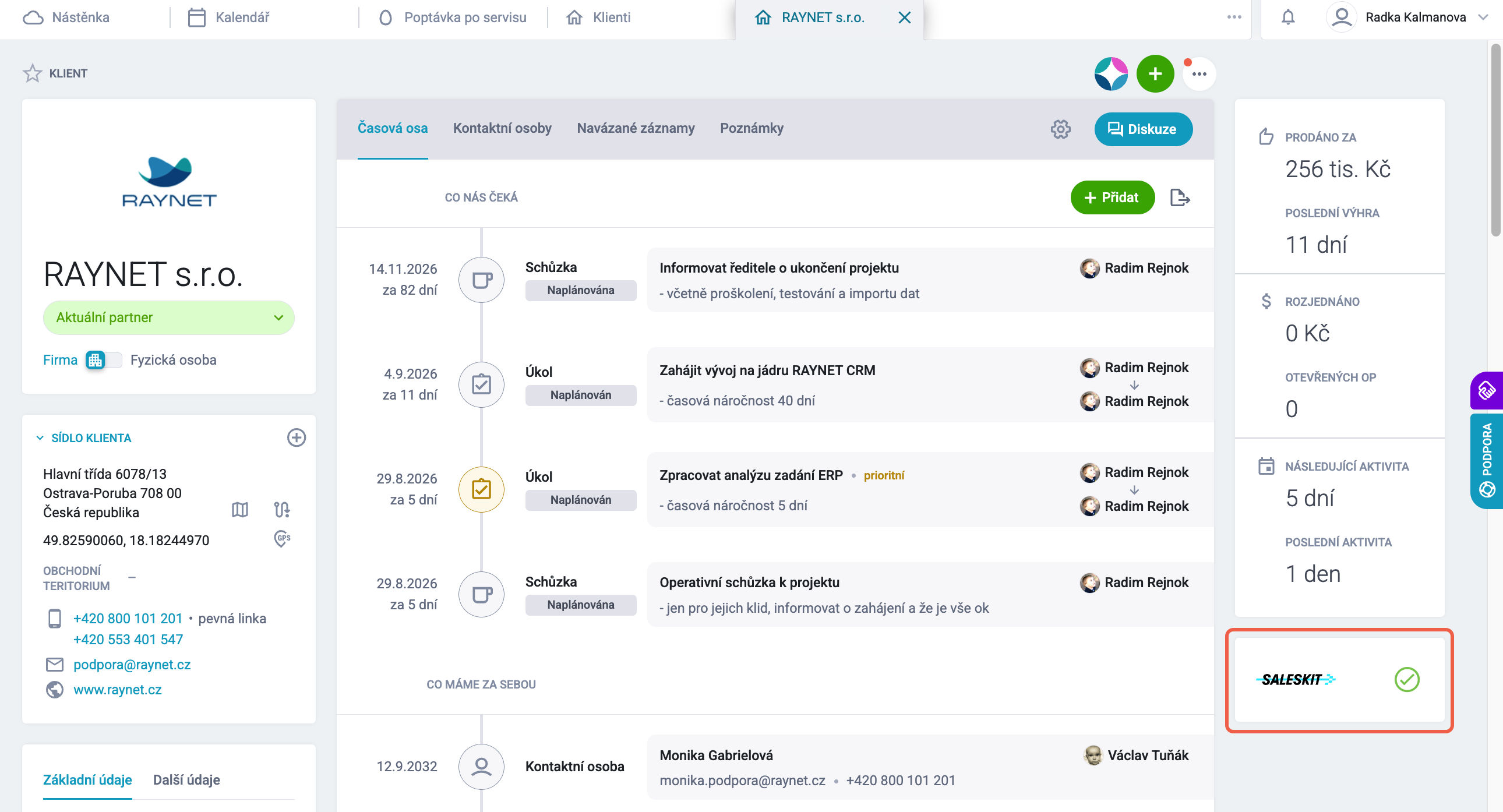Open the AI assistant sparkle icon
1503x812 pixels.
[x=1111, y=73]
